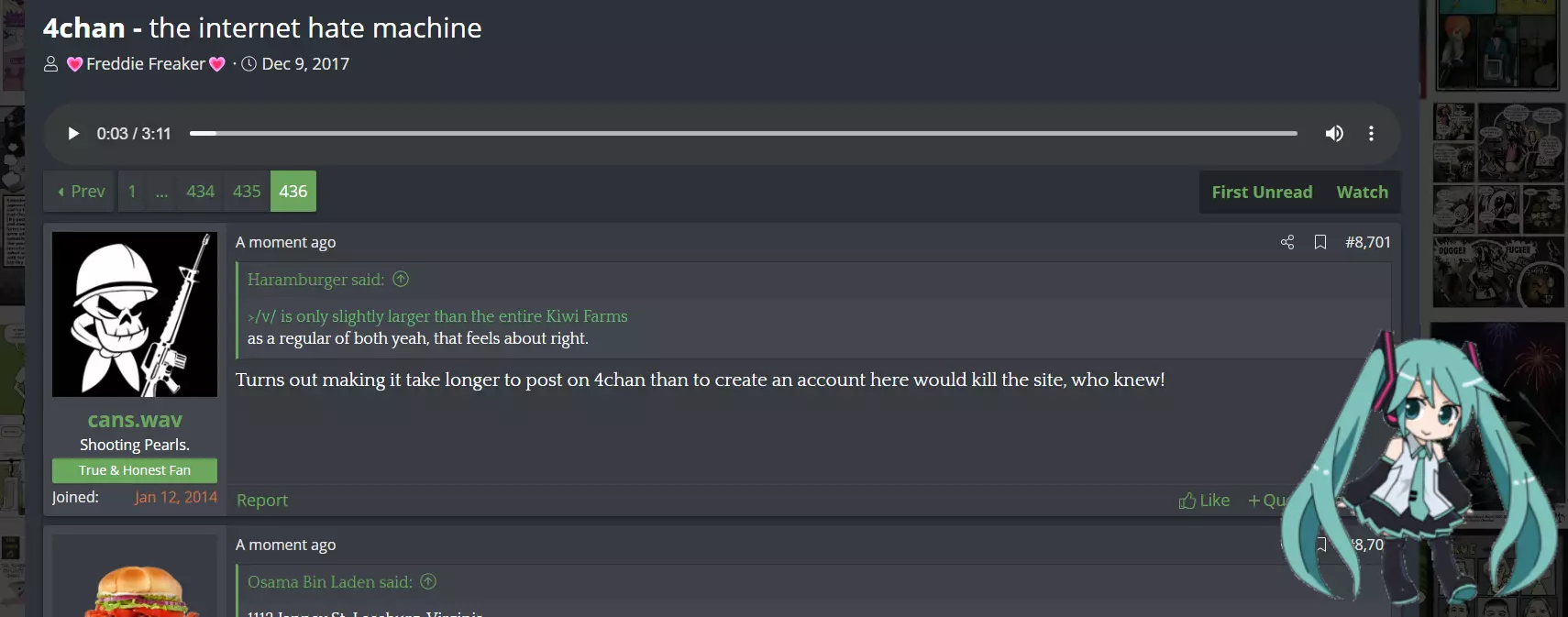Go to page 434
The height and width of the screenshot is (617, 1568).
click(x=200, y=192)
